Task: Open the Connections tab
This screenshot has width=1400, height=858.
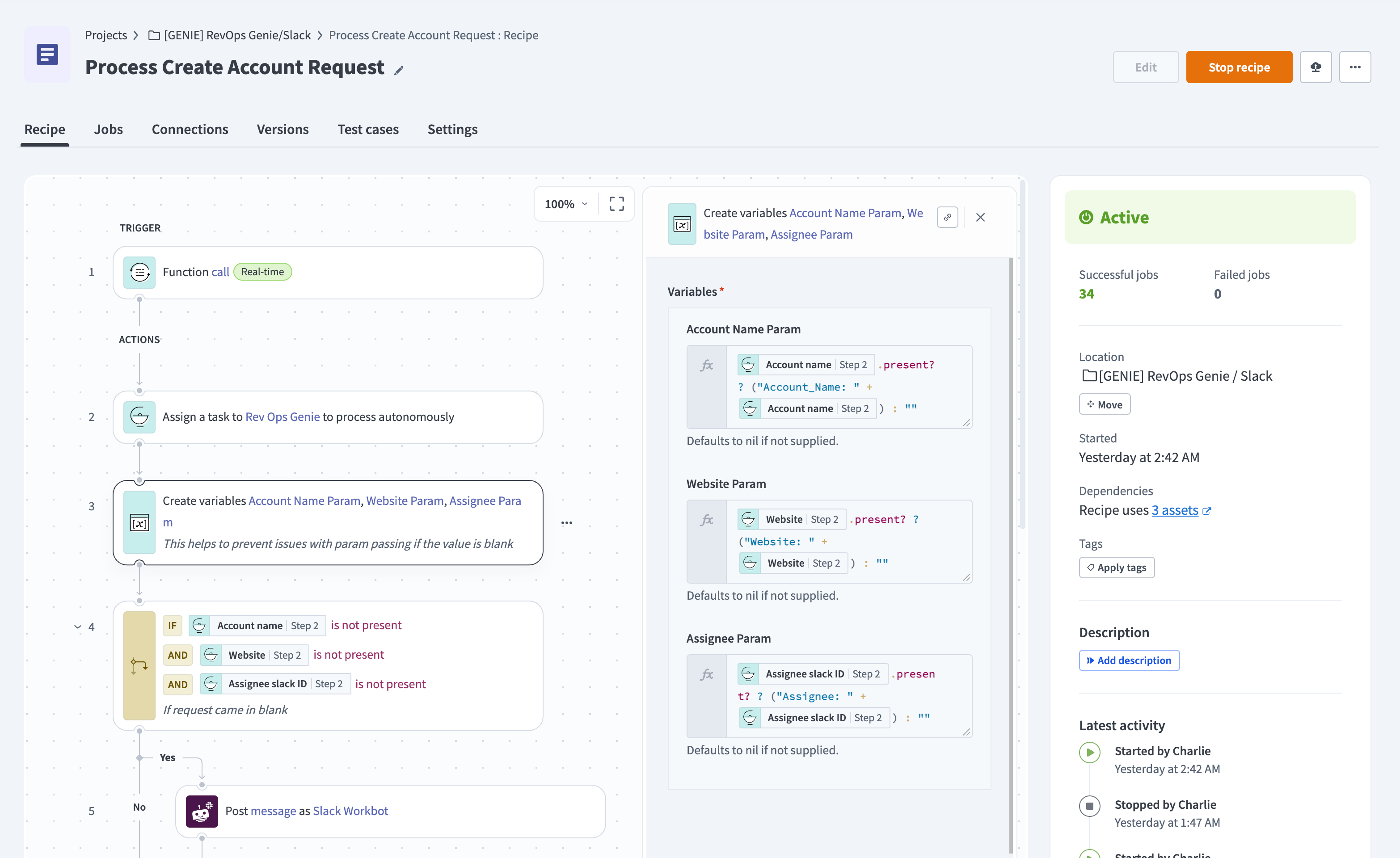Action: (190, 130)
